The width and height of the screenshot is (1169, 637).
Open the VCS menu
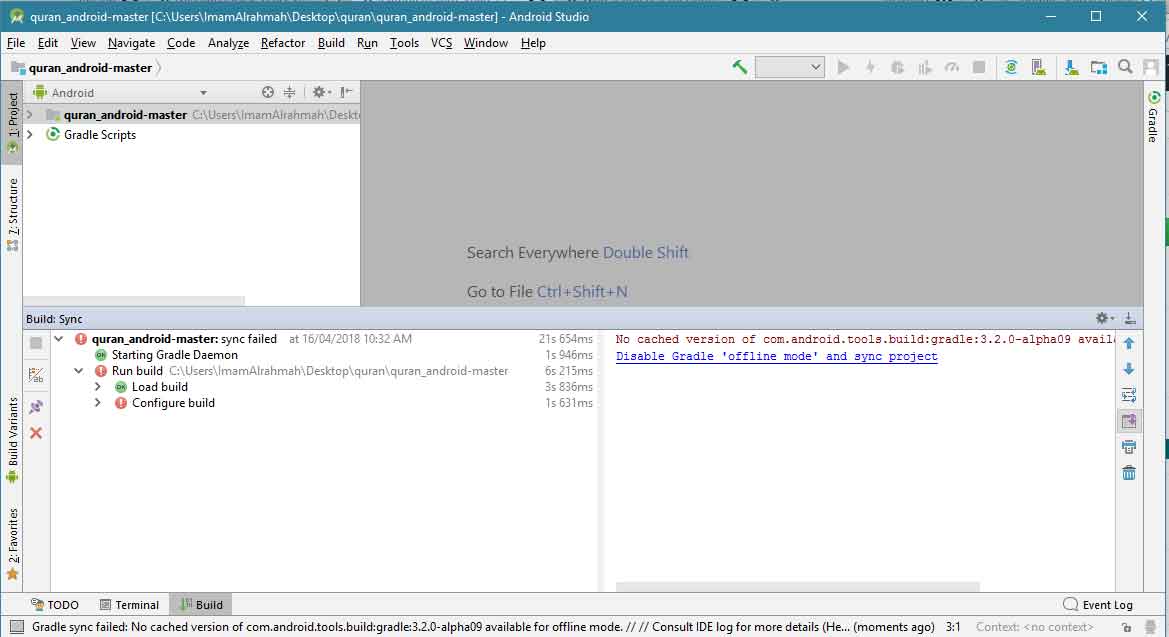[441, 43]
